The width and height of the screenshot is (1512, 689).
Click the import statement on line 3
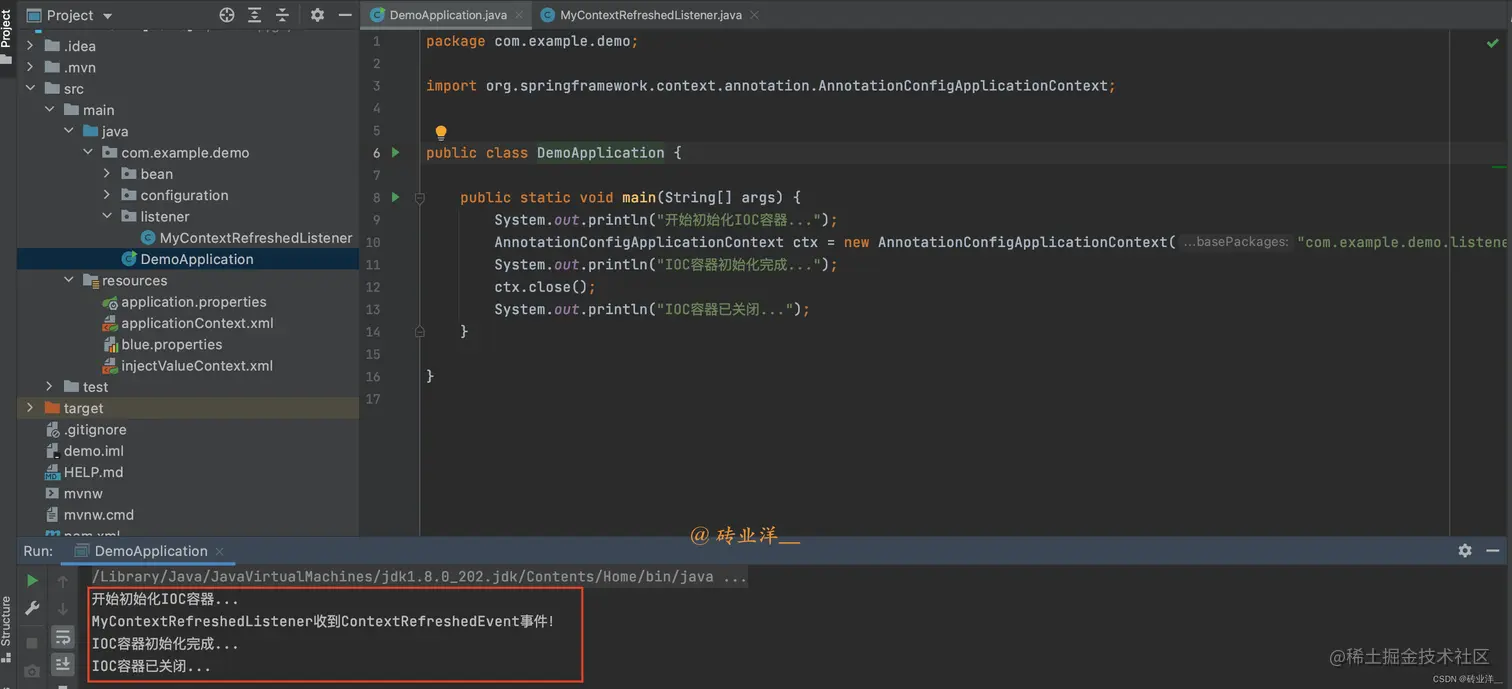pyautogui.click(x=771, y=86)
